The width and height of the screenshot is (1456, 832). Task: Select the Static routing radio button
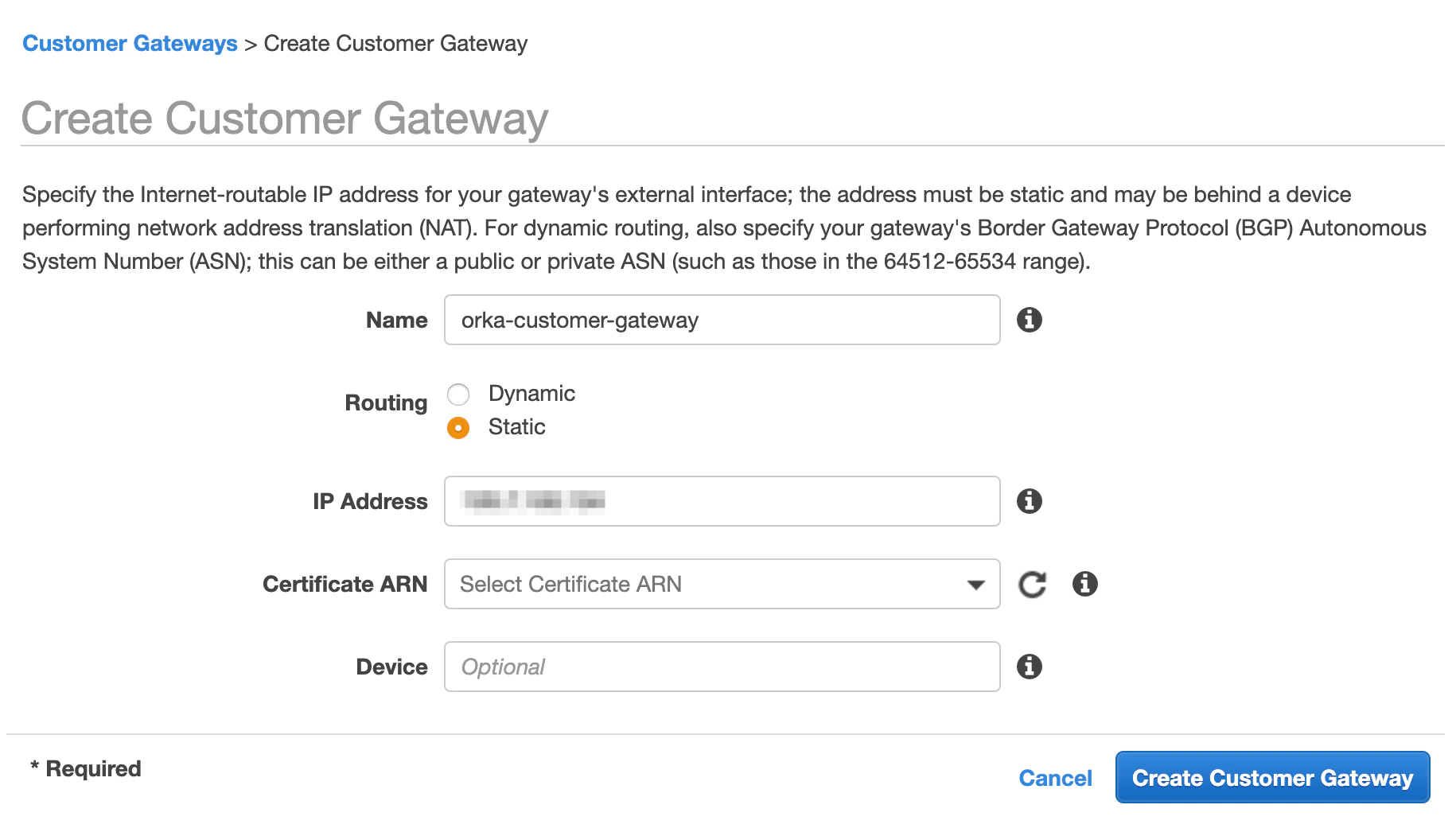point(459,427)
